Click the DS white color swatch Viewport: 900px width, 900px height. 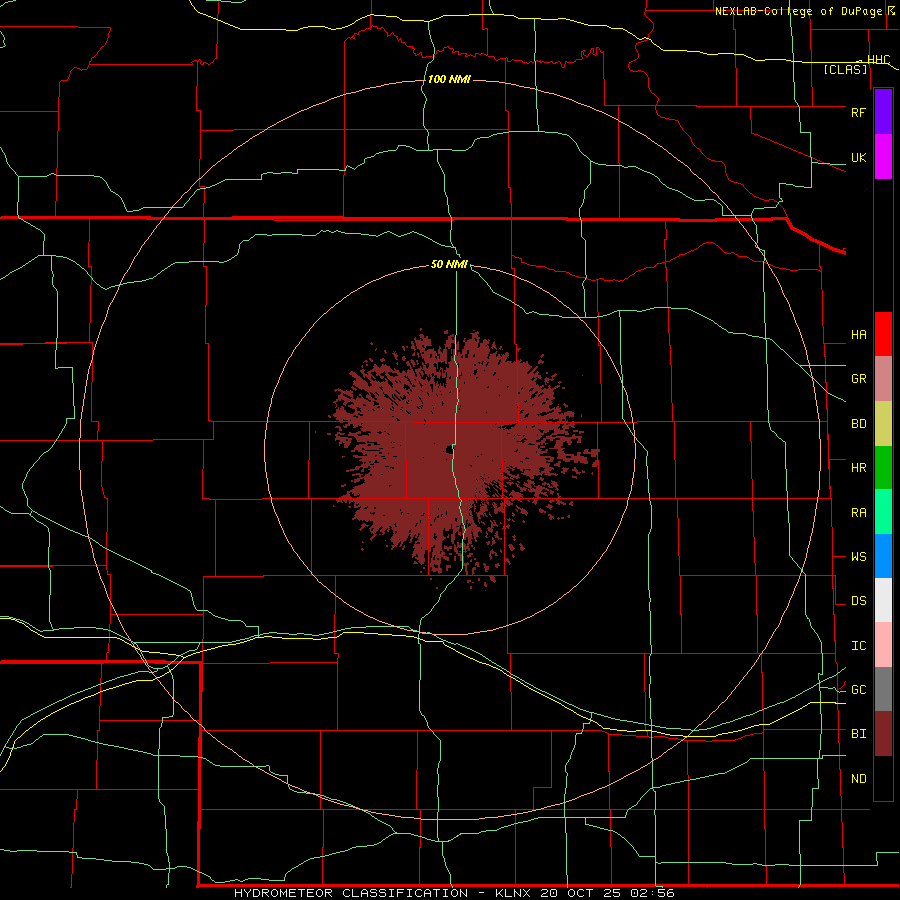[883, 600]
